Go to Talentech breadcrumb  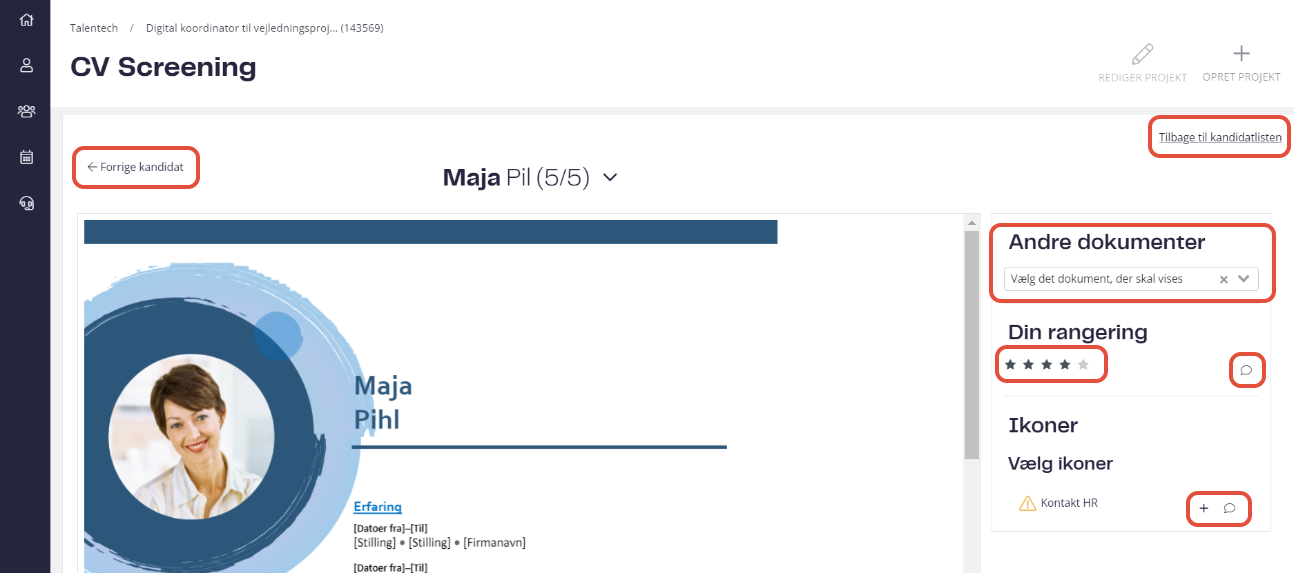tap(94, 28)
